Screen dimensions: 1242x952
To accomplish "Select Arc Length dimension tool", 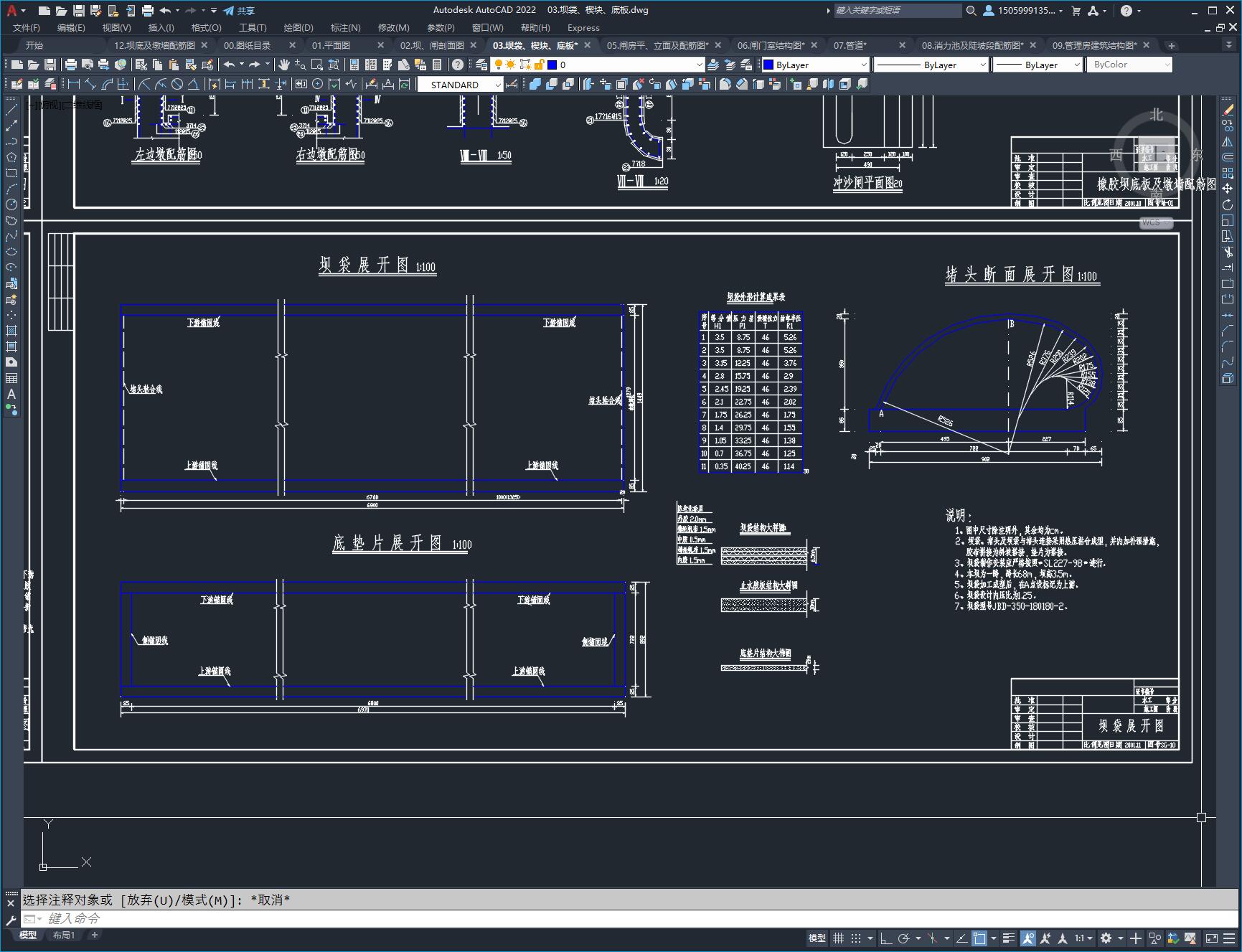I will point(108,84).
